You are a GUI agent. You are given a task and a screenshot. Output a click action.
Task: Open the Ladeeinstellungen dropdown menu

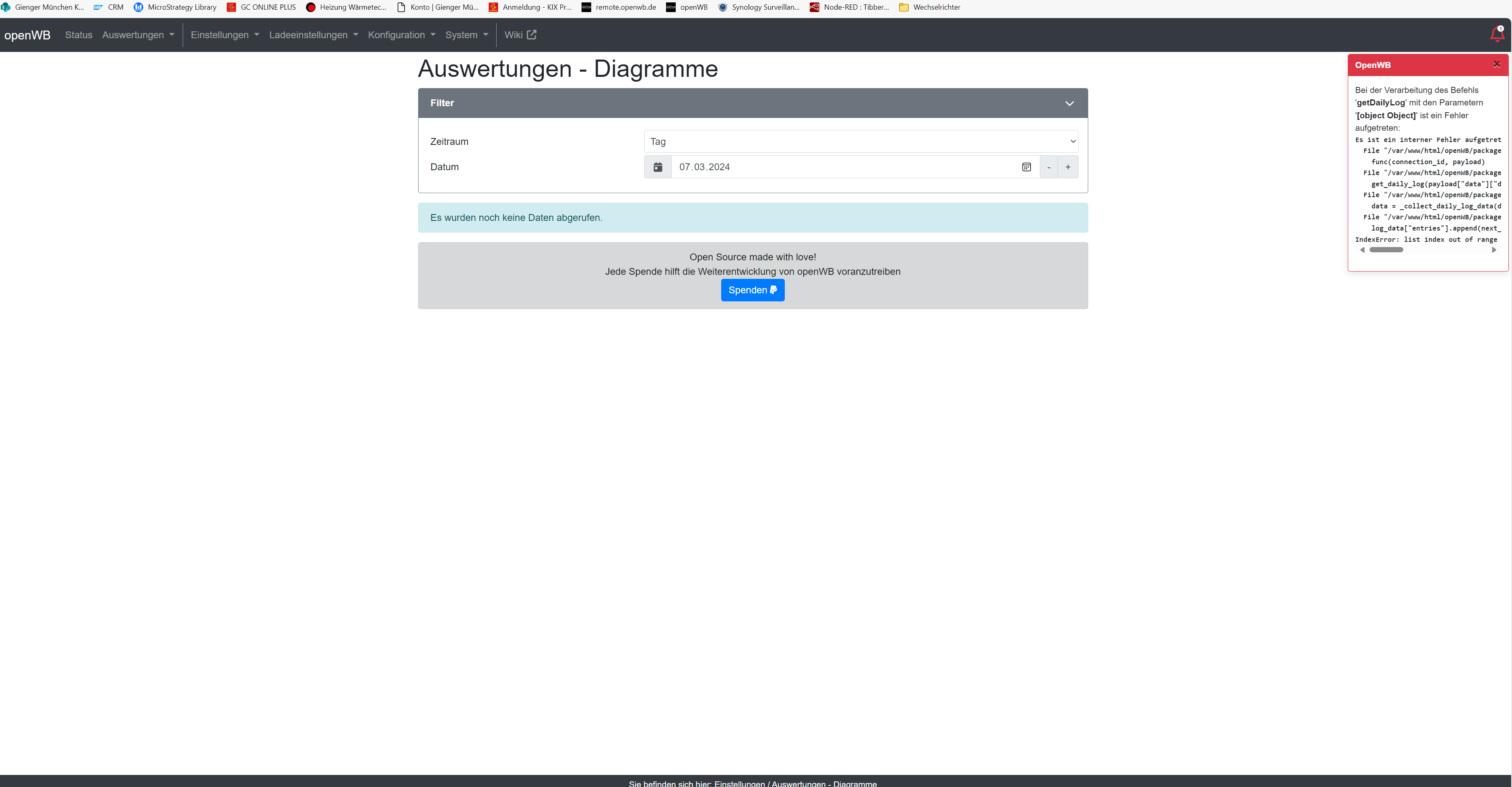(314, 35)
